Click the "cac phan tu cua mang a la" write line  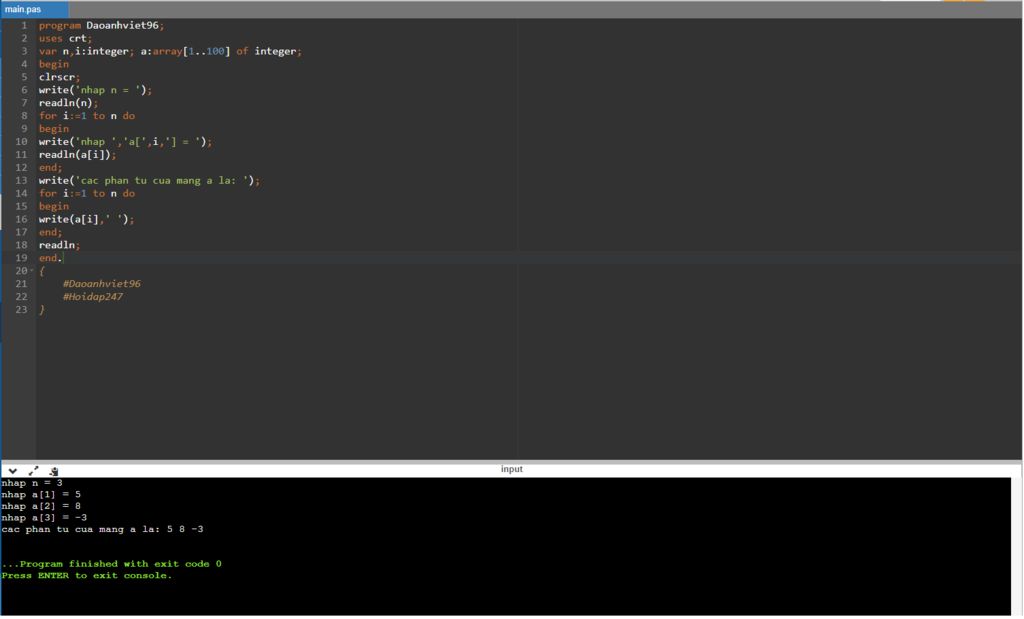(x=149, y=180)
